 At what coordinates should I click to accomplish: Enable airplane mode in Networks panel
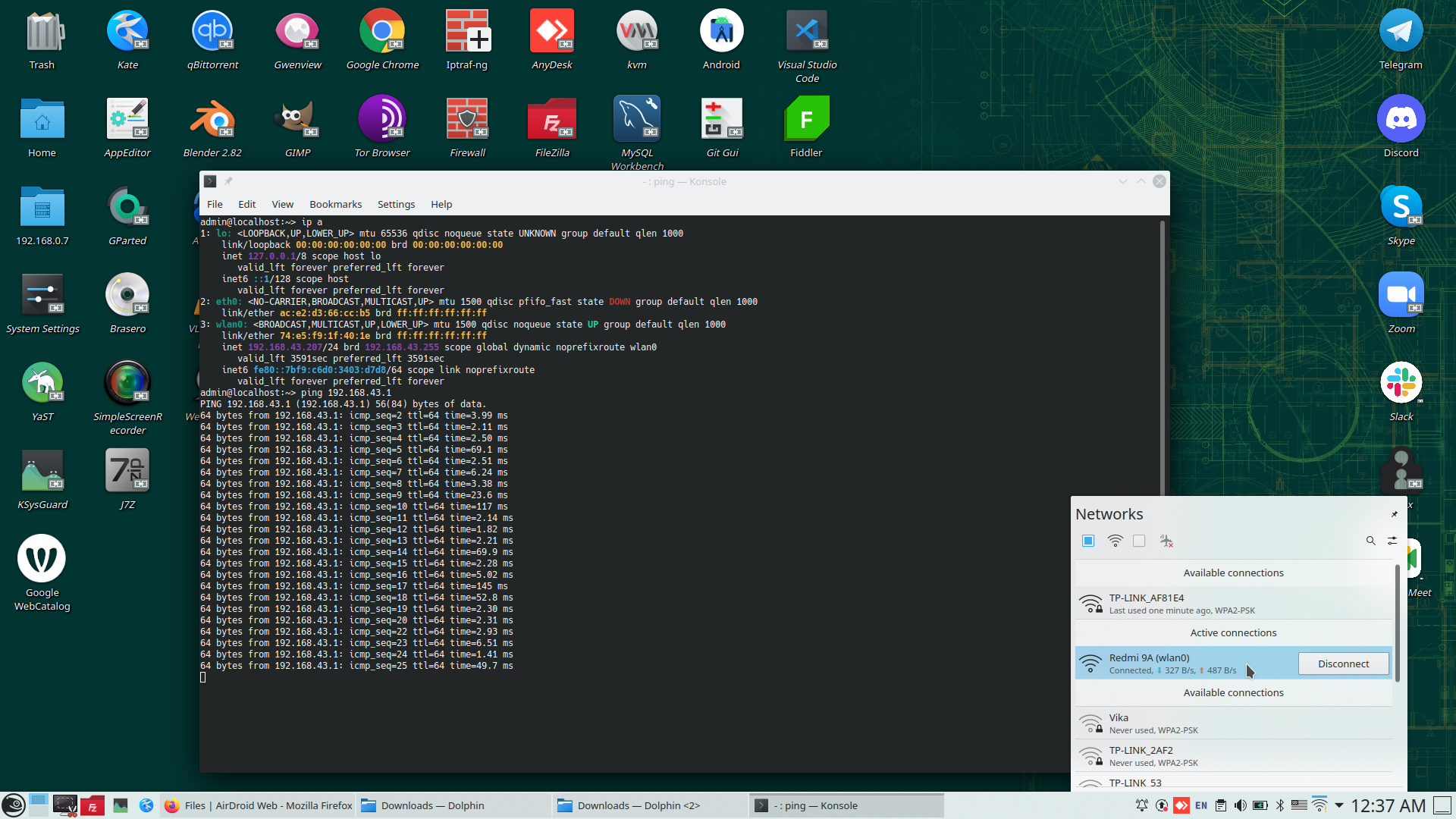click(x=1166, y=541)
